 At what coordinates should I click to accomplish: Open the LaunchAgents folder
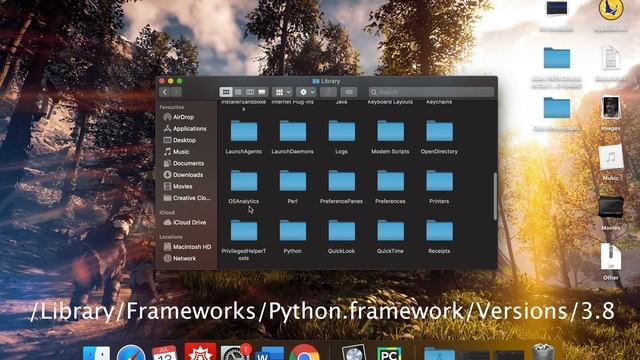pos(244,131)
